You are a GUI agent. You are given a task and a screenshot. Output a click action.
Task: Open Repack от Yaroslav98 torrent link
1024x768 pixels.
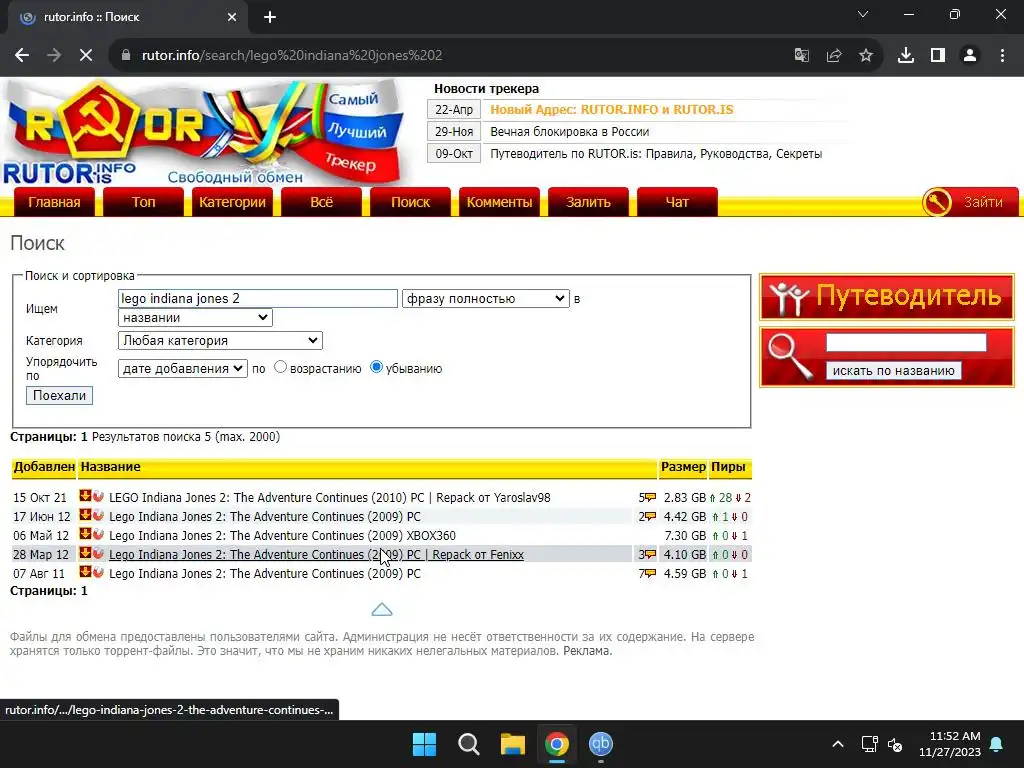330,498
